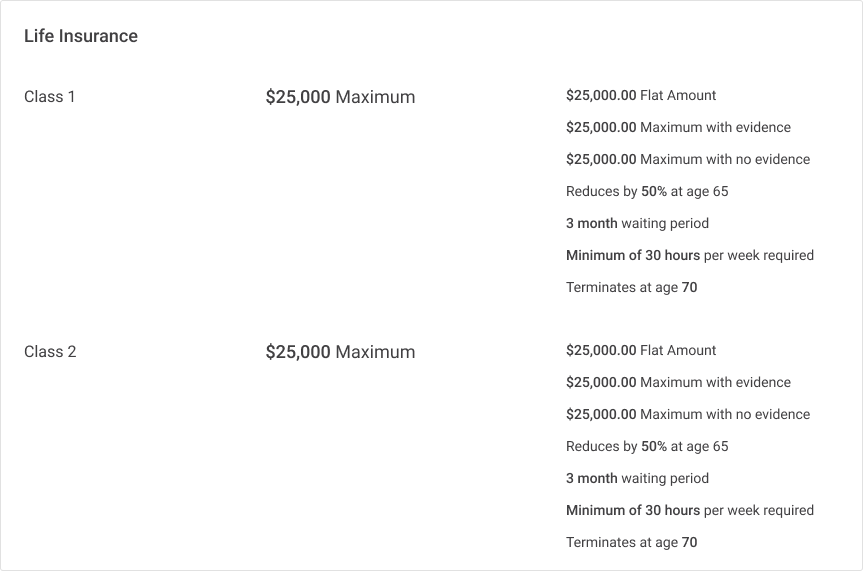Click bold 50% reduction value under Class 1
The height and width of the screenshot is (571, 863).
654,191
